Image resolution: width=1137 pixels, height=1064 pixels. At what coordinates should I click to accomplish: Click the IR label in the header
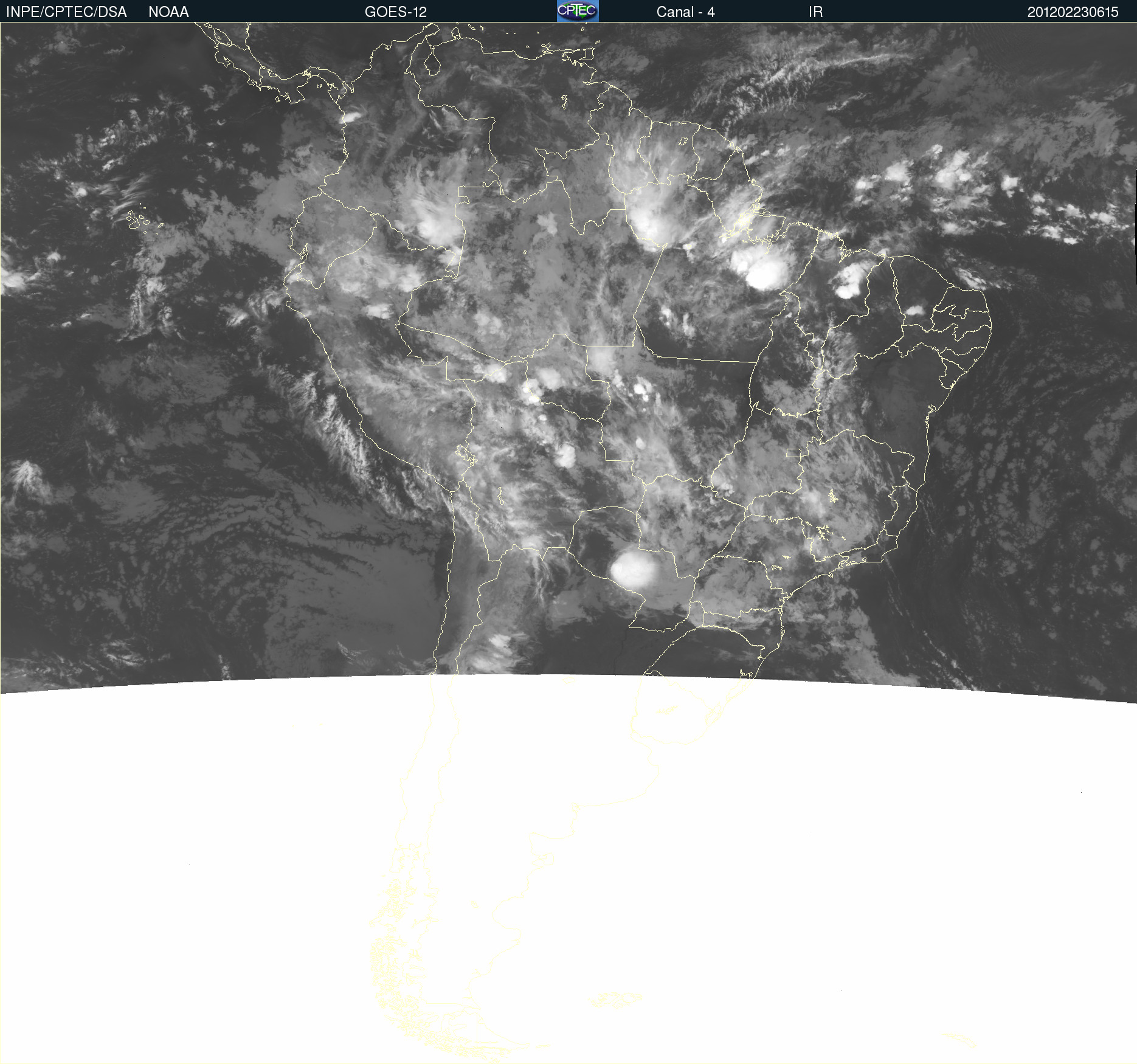[x=815, y=12]
